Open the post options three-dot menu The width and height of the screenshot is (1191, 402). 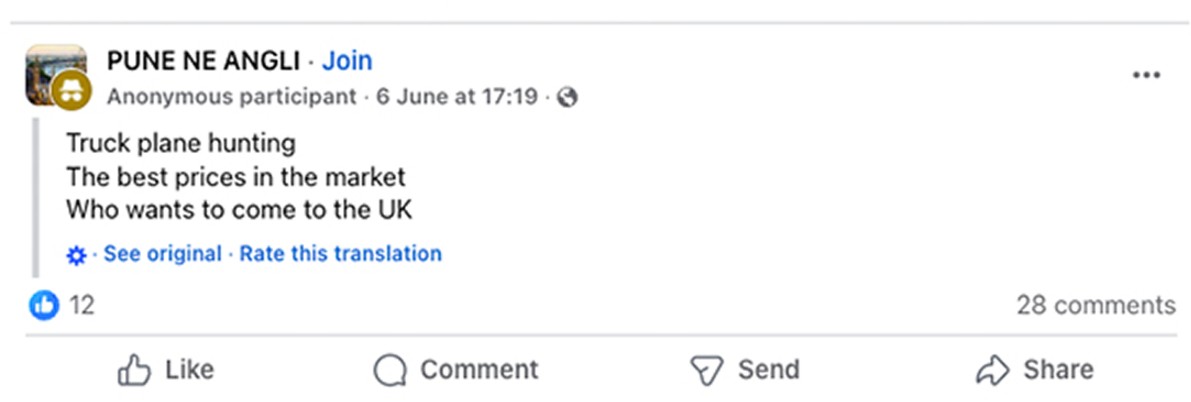(x=1146, y=76)
